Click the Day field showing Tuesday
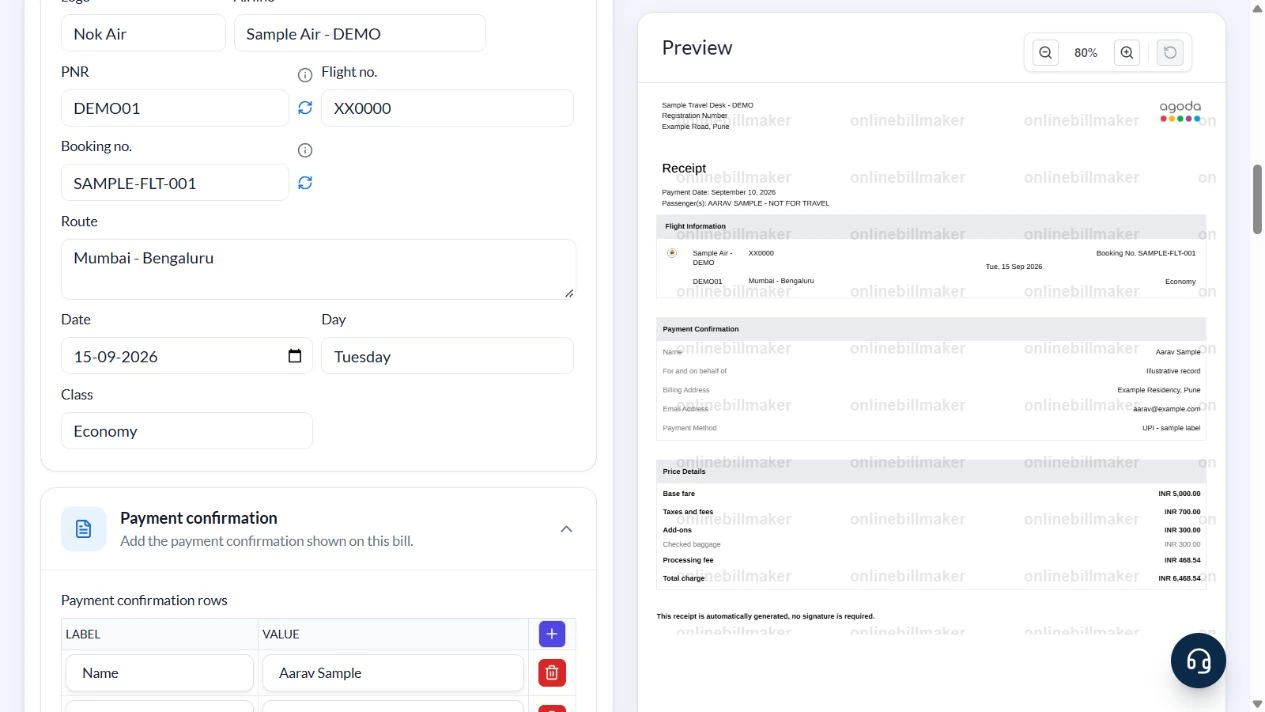 pos(447,356)
